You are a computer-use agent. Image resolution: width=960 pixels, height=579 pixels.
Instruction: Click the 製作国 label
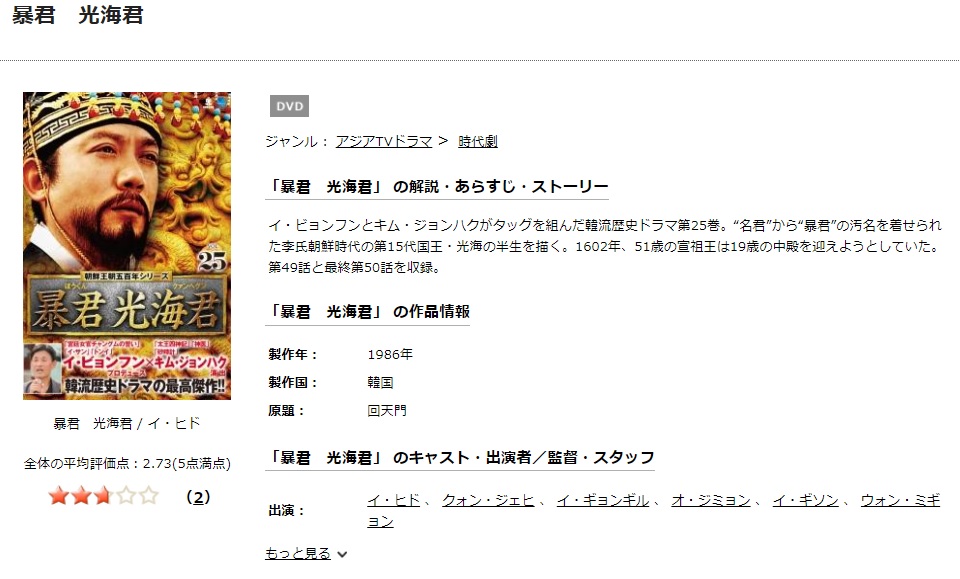coord(293,383)
